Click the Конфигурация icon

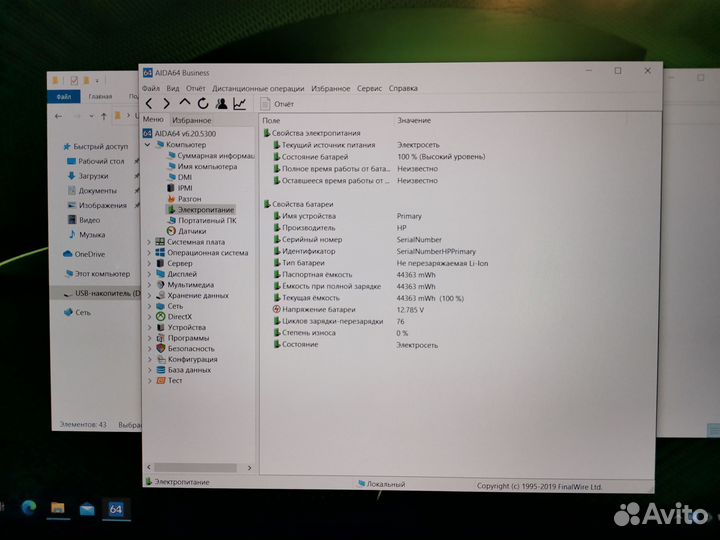tap(160, 359)
